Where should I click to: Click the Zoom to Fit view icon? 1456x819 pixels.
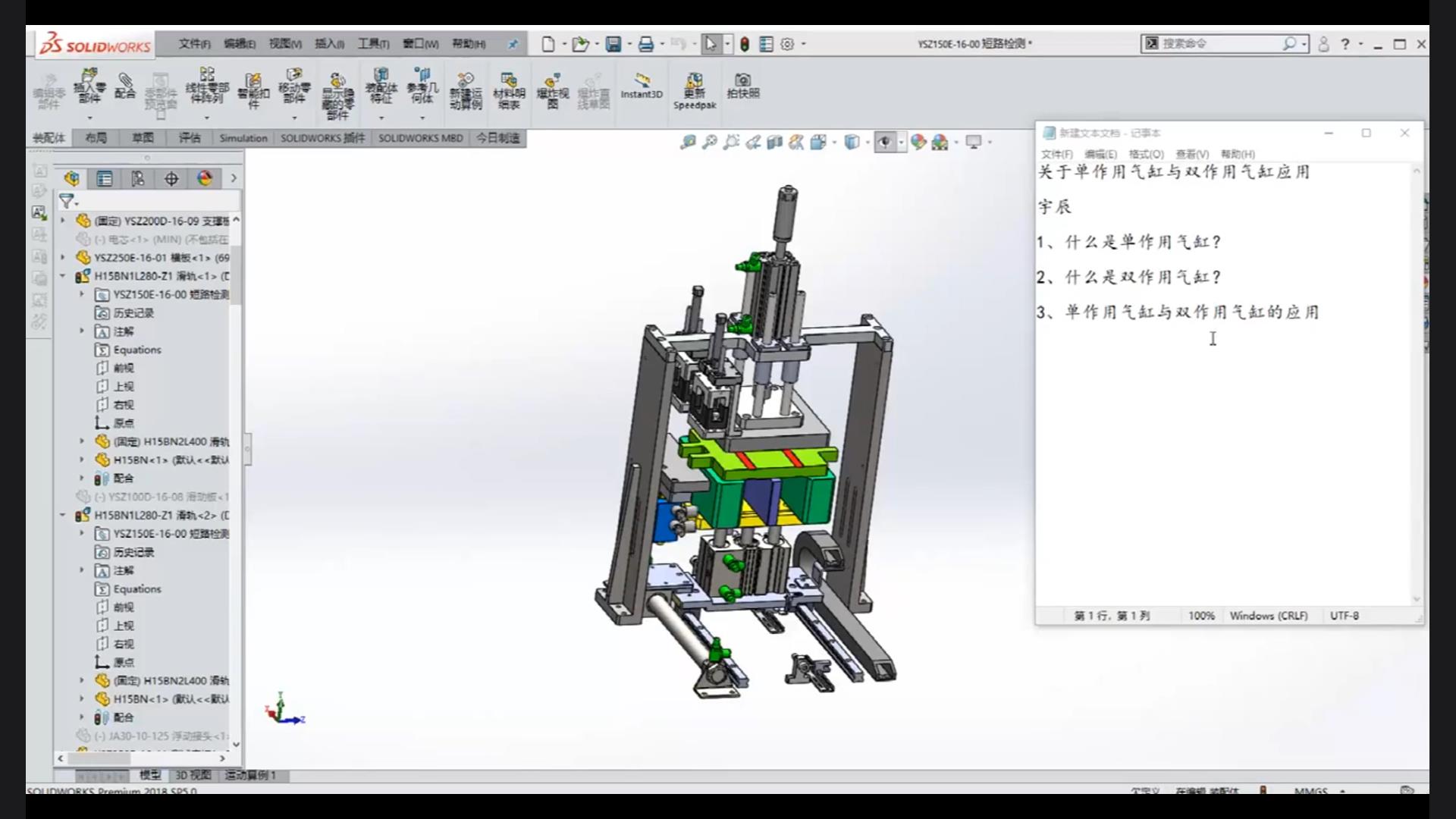click(688, 142)
